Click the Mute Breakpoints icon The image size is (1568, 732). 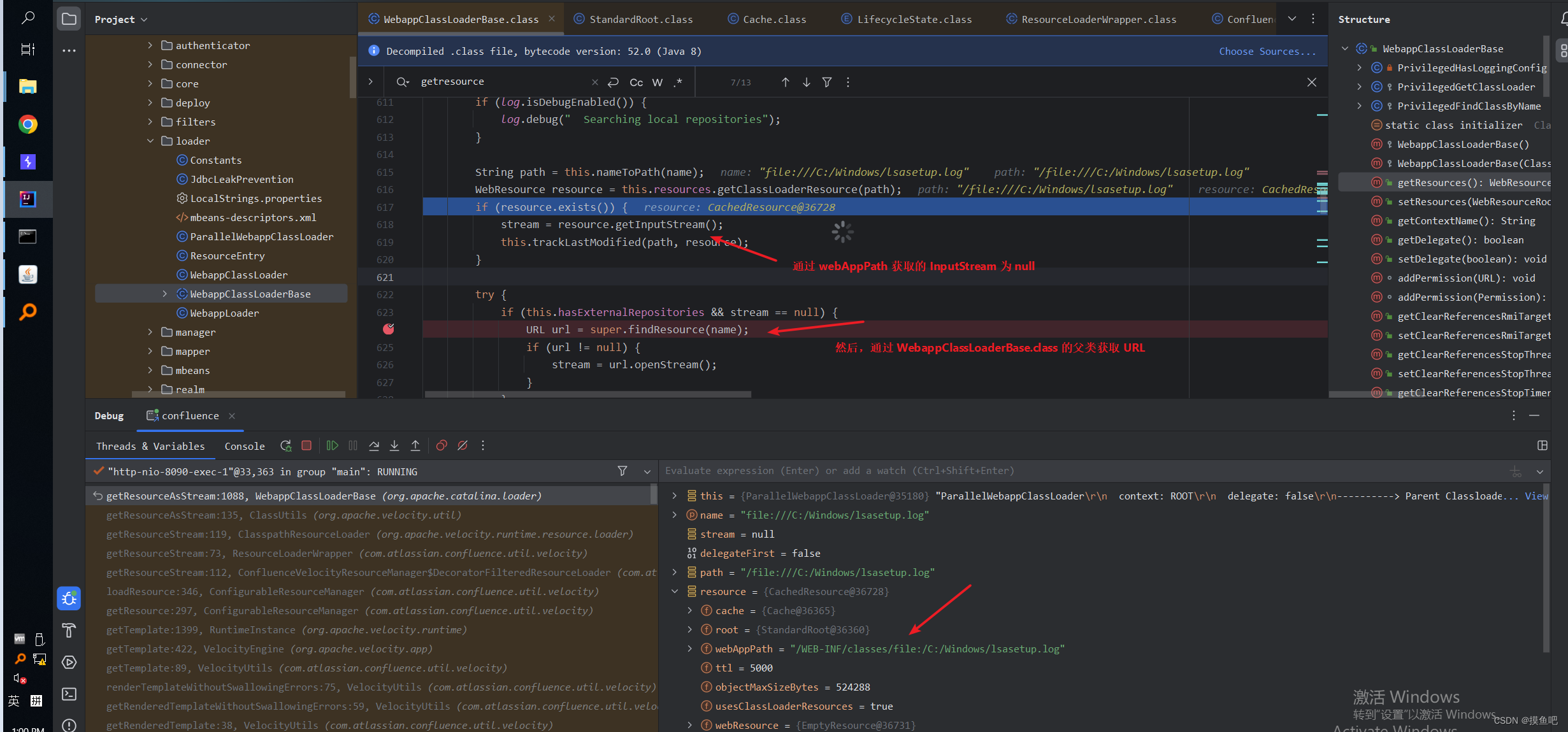463,445
